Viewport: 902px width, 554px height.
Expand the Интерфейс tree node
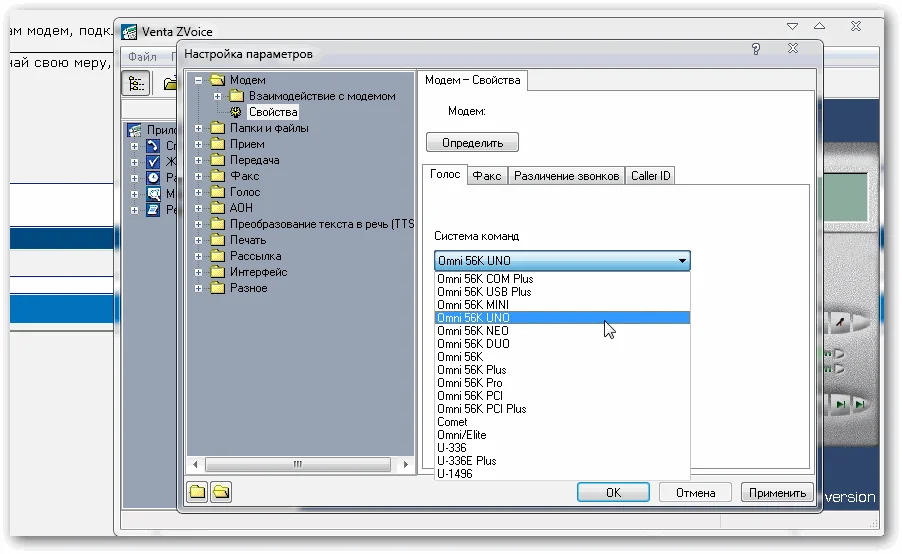(198, 272)
